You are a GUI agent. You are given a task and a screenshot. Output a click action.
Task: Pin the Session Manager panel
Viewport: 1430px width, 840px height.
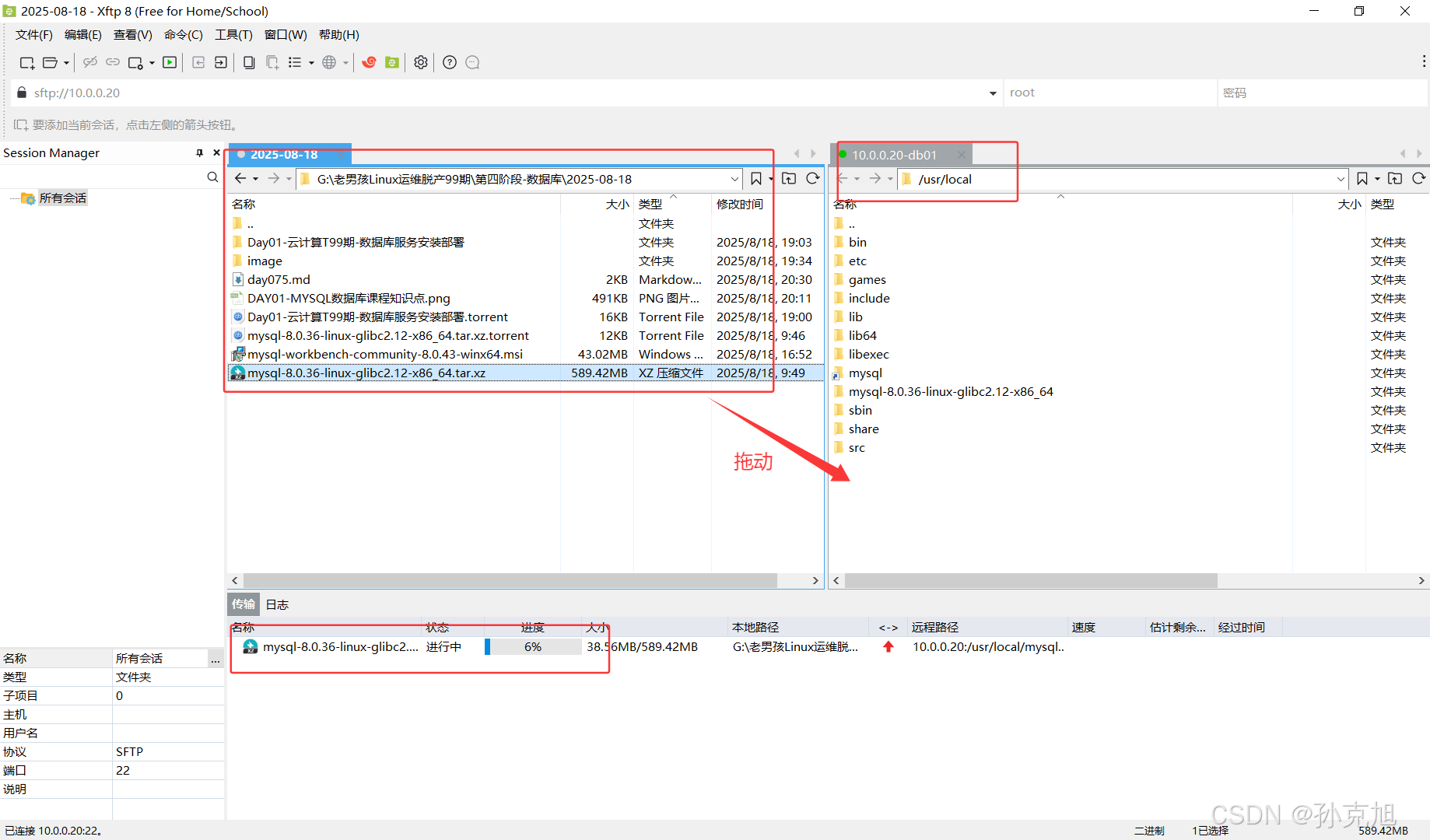(200, 153)
